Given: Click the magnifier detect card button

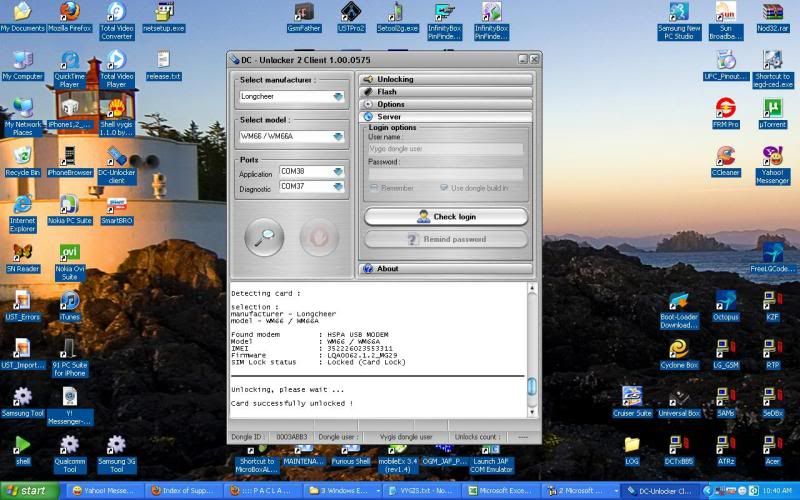Looking at the screenshot, I should click(x=264, y=237).
